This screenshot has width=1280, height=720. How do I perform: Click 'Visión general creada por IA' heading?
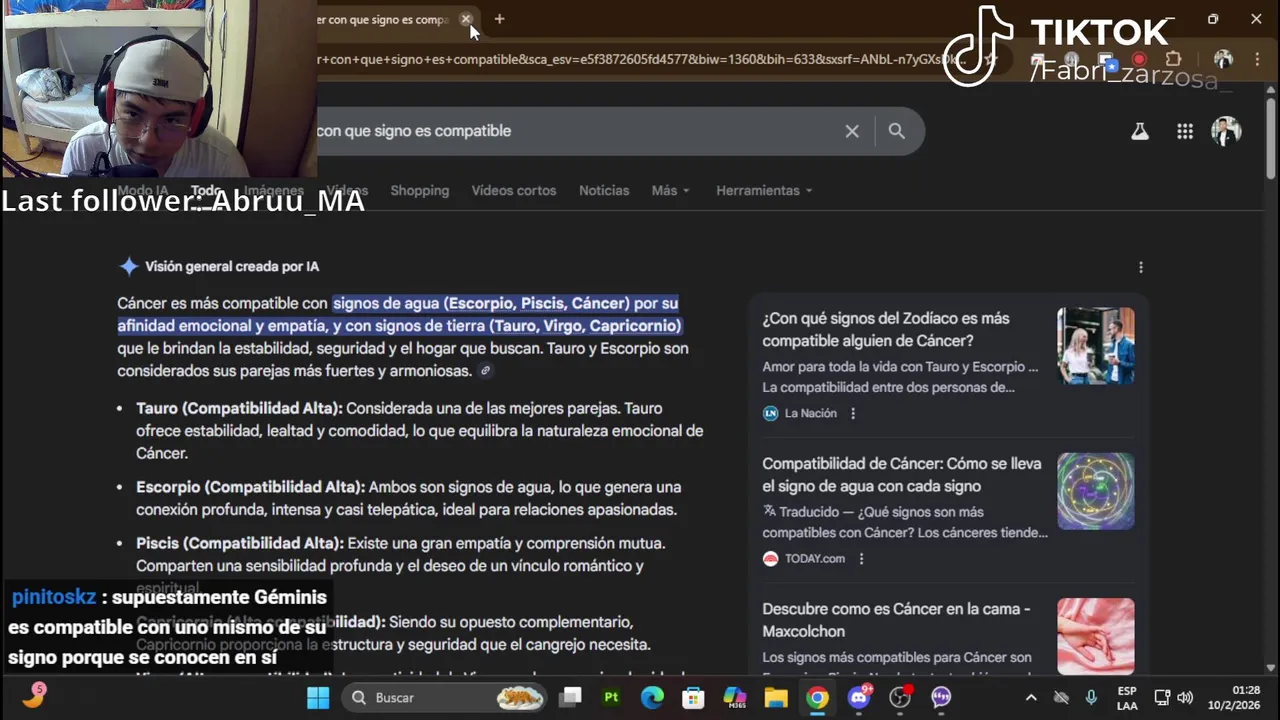click(x=232, y=267)
